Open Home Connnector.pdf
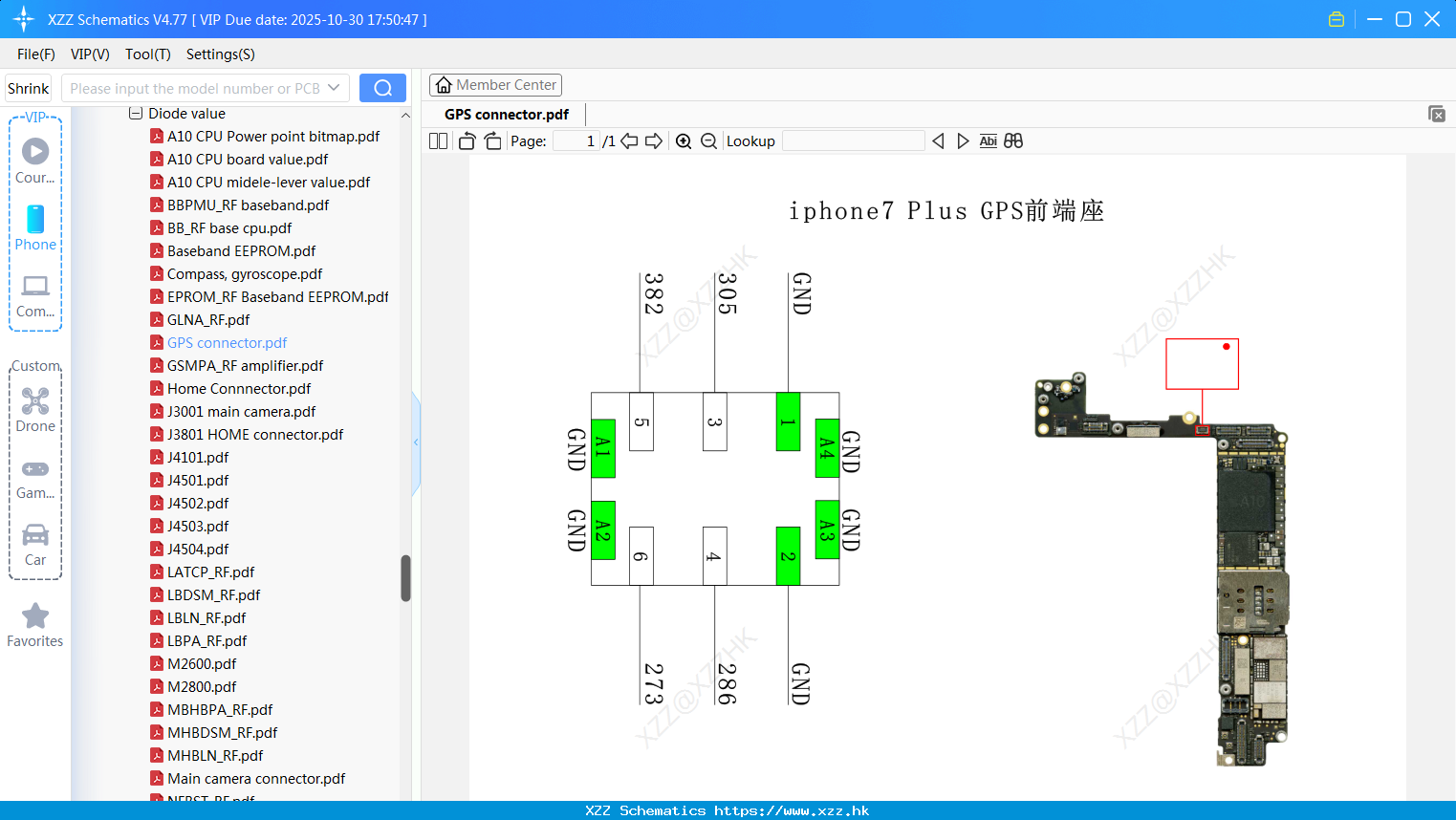The height and width of the screenshot is (820, 1456). point(239,389)
